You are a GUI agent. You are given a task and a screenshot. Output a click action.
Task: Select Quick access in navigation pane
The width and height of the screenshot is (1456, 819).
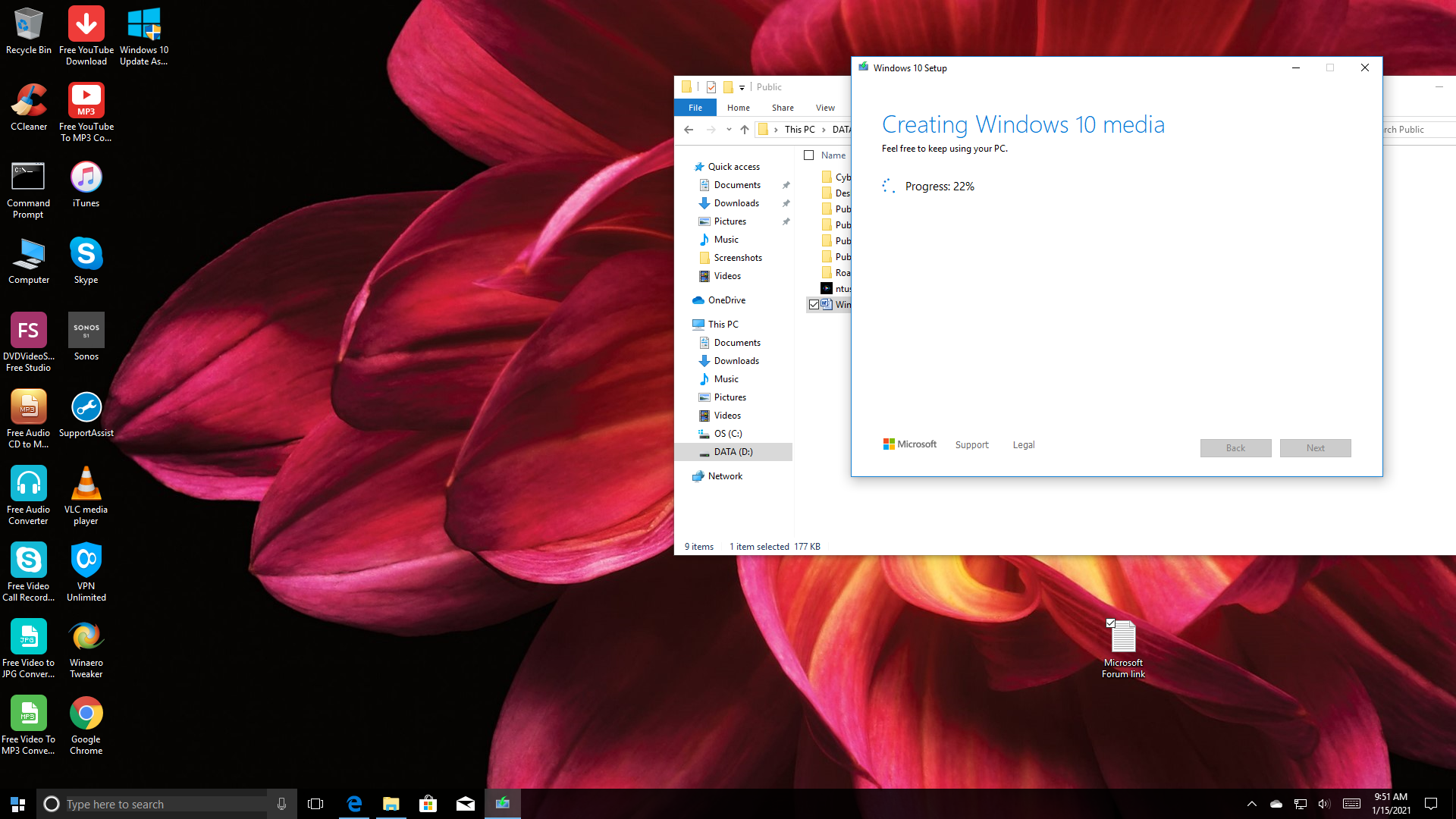pyautogui.click(x=733, y=167)
